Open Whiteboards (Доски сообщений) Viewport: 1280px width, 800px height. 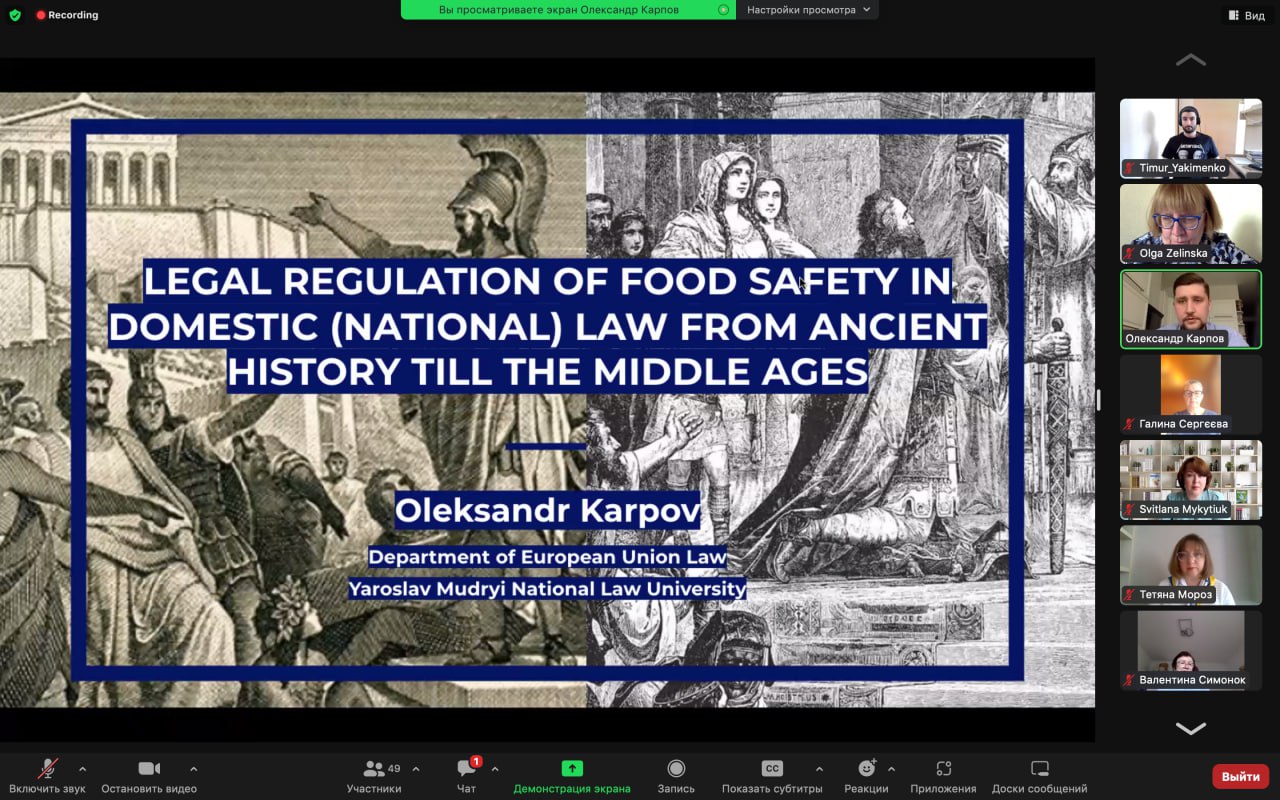(x=1039, y=768)
